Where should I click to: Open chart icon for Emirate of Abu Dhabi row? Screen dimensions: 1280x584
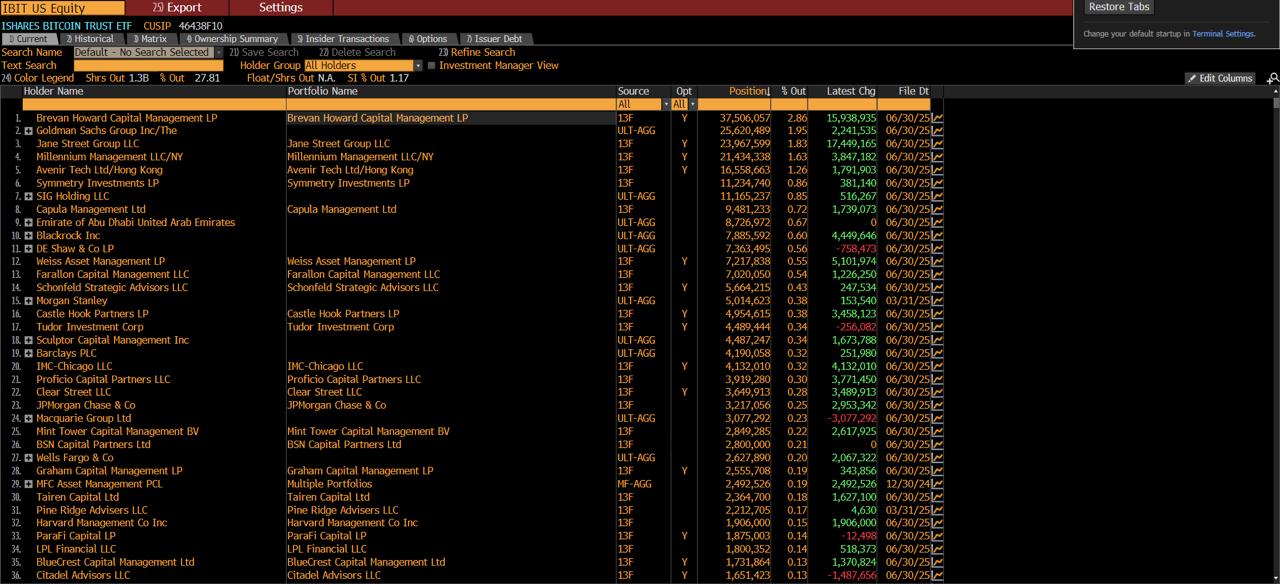click(x=937, y=222)
